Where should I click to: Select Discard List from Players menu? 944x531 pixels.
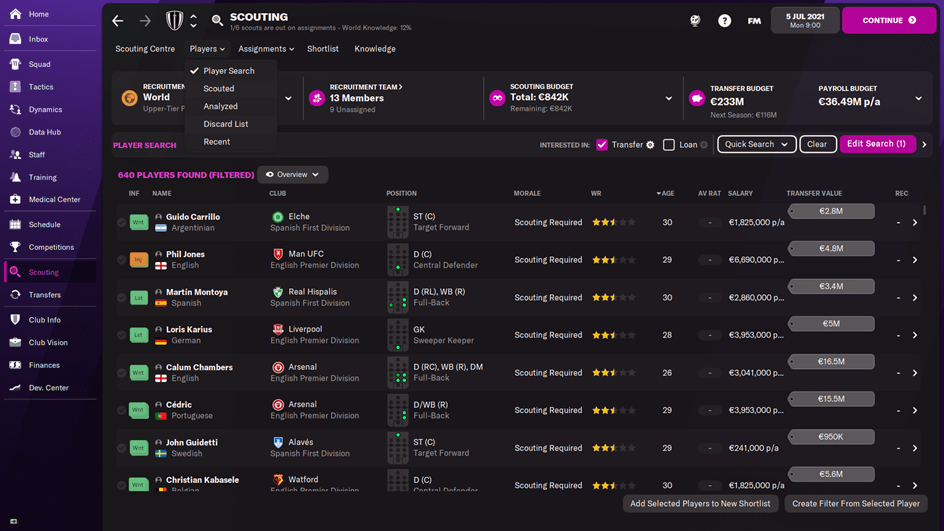point(226,124)
